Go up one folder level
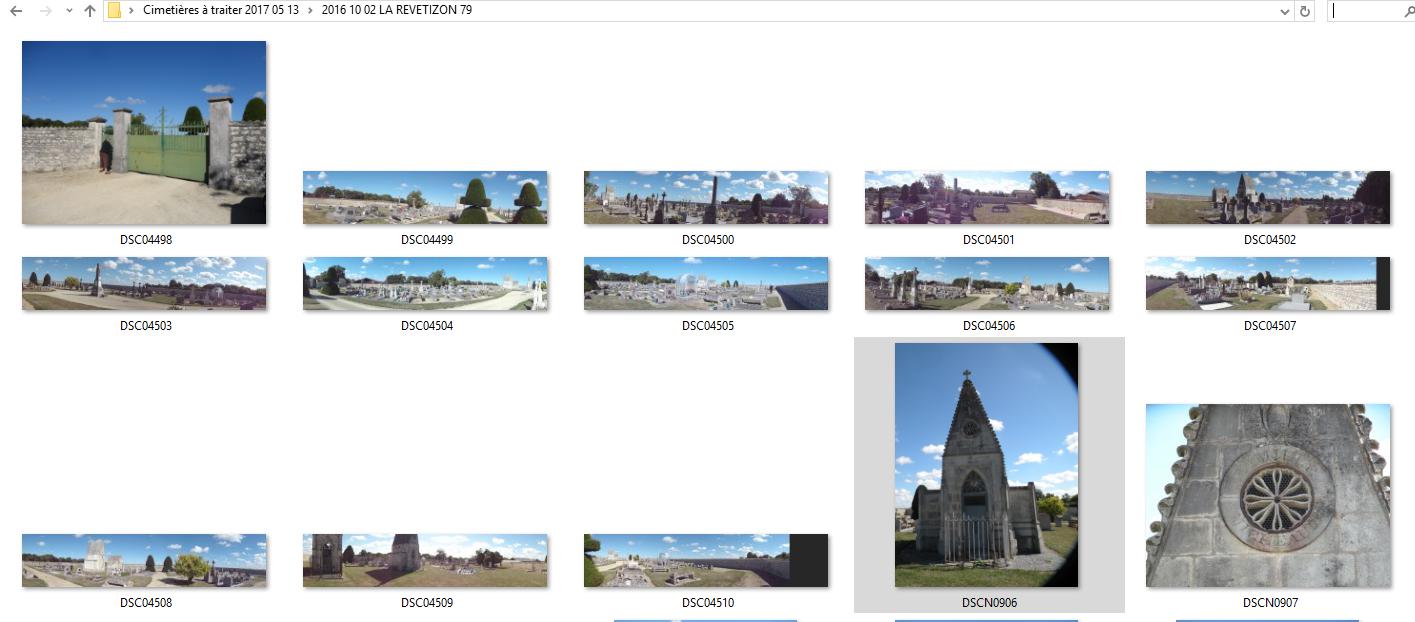This screenshot has height=622, width=1415. (x=90, y=11)
